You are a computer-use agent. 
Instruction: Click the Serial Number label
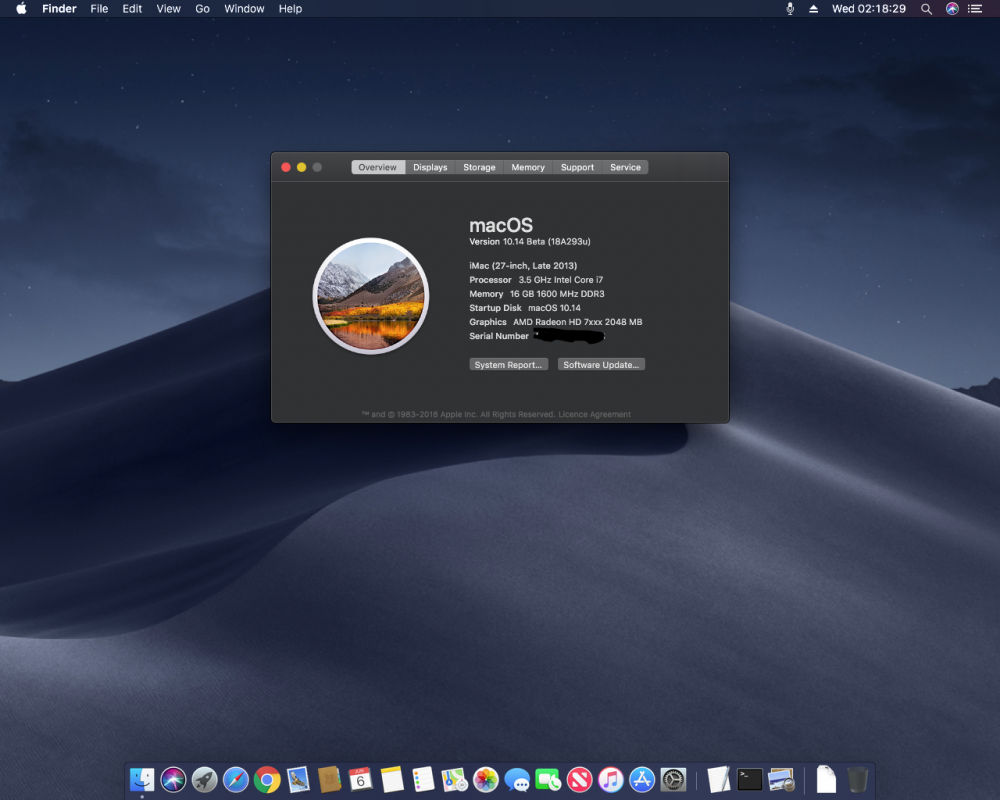click(x=499, y=336)
